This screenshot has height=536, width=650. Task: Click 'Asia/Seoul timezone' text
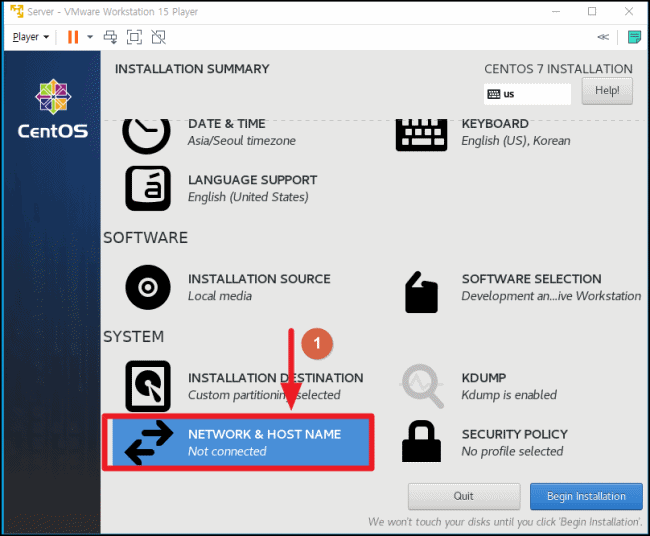coord(242,141)
